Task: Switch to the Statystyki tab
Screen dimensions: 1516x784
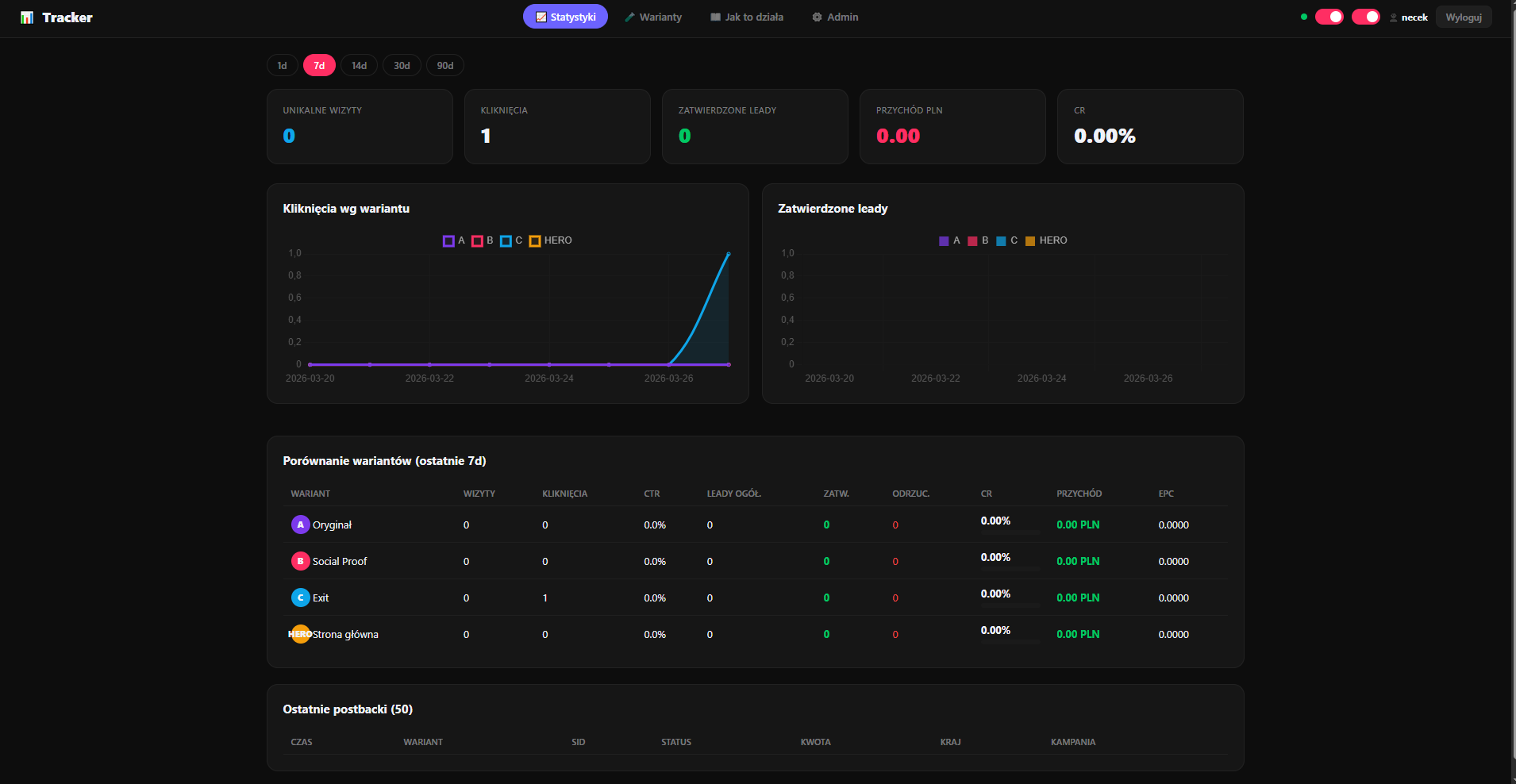Action: point(565,17)
